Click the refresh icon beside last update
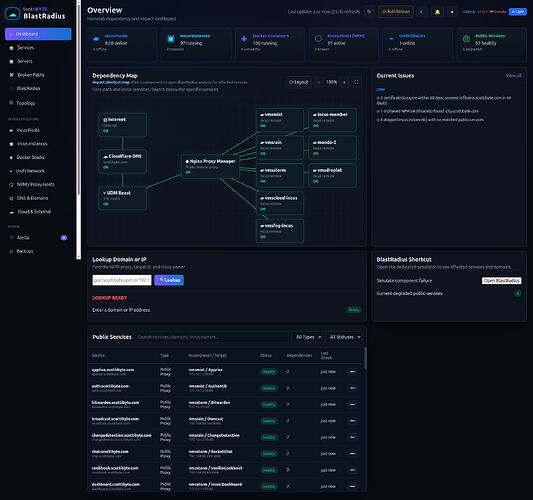The image size is (533, 500). pyautogui.click(x=369, y=12)
